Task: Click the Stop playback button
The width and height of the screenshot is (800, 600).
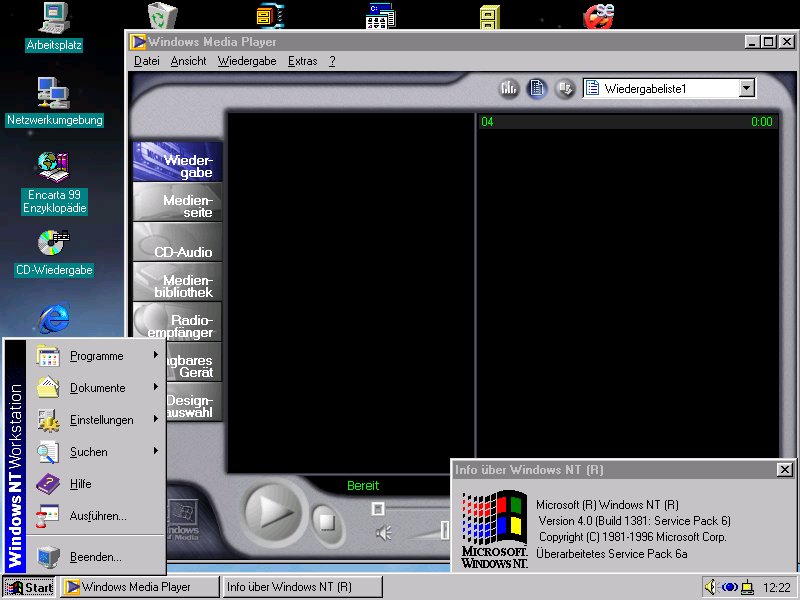Action: (325, 520)
